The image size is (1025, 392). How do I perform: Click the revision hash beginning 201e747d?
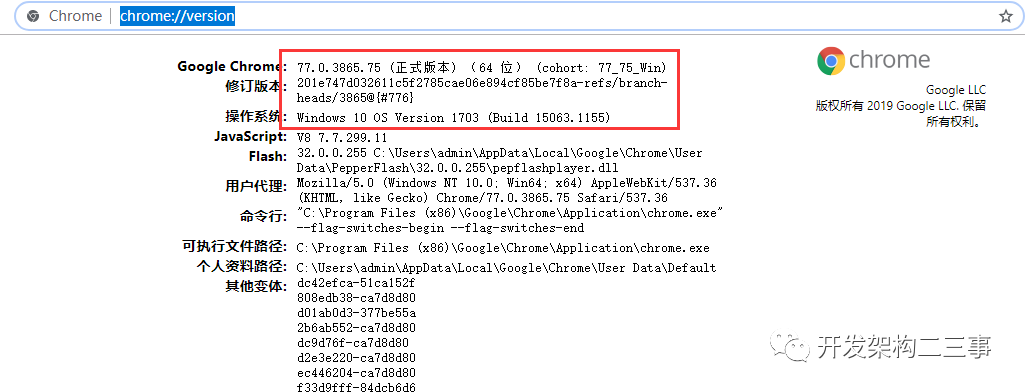click(482, 90)
